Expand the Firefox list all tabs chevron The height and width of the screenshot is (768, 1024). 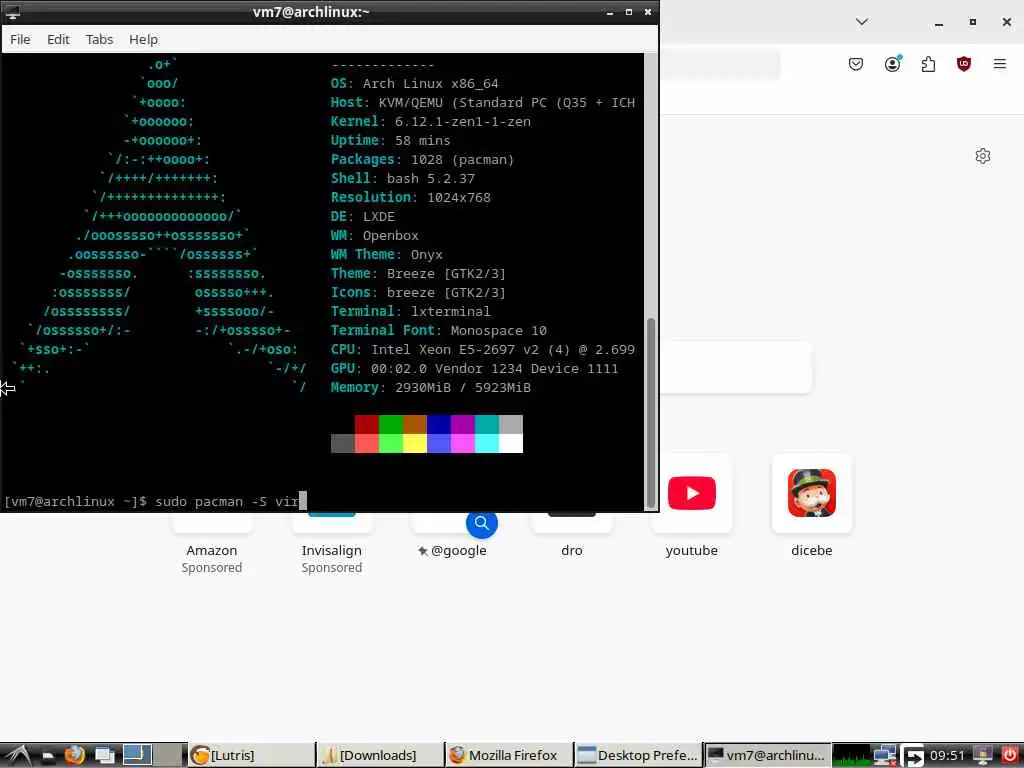click(x=862, y=22)
